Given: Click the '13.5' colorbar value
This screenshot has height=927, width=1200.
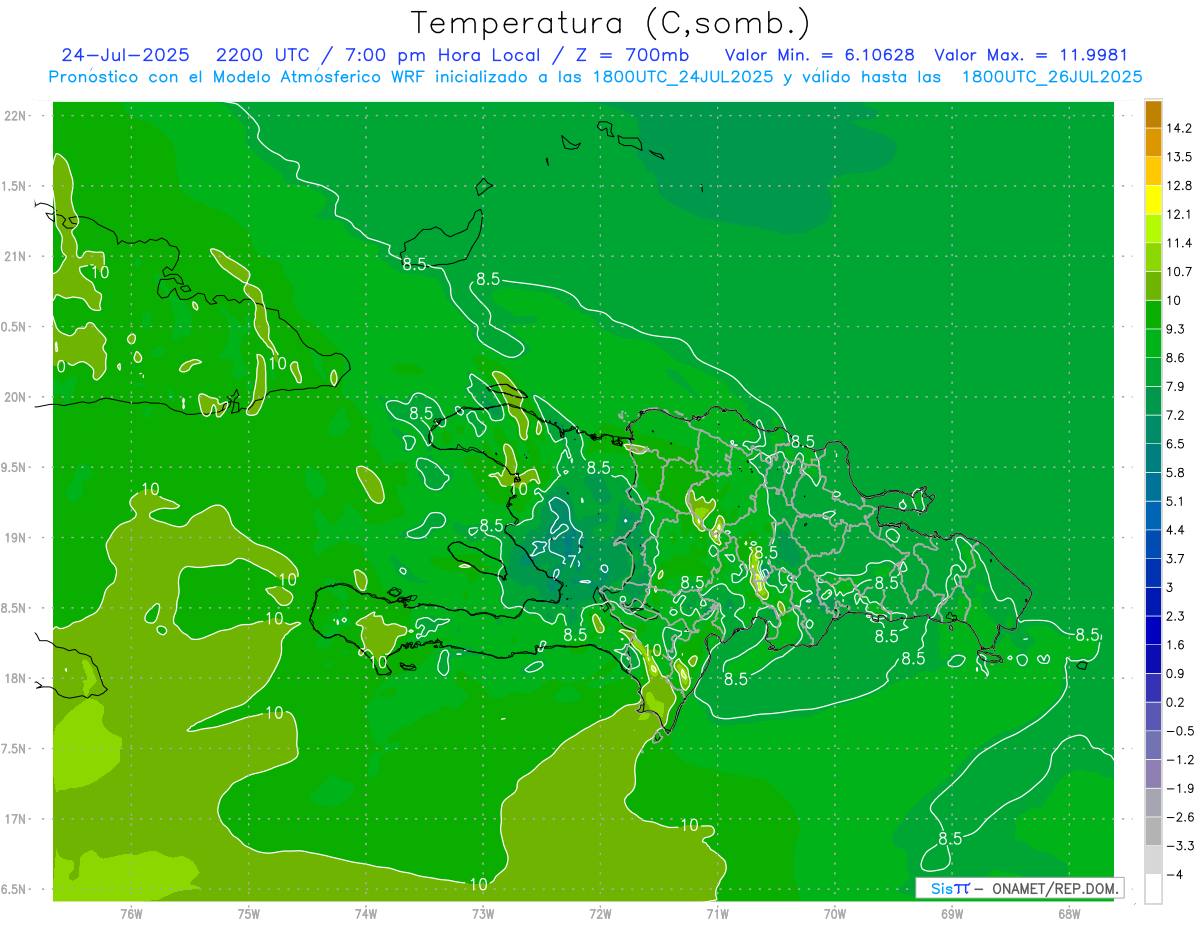Looking at the screenshot, I should (1179, 157).
